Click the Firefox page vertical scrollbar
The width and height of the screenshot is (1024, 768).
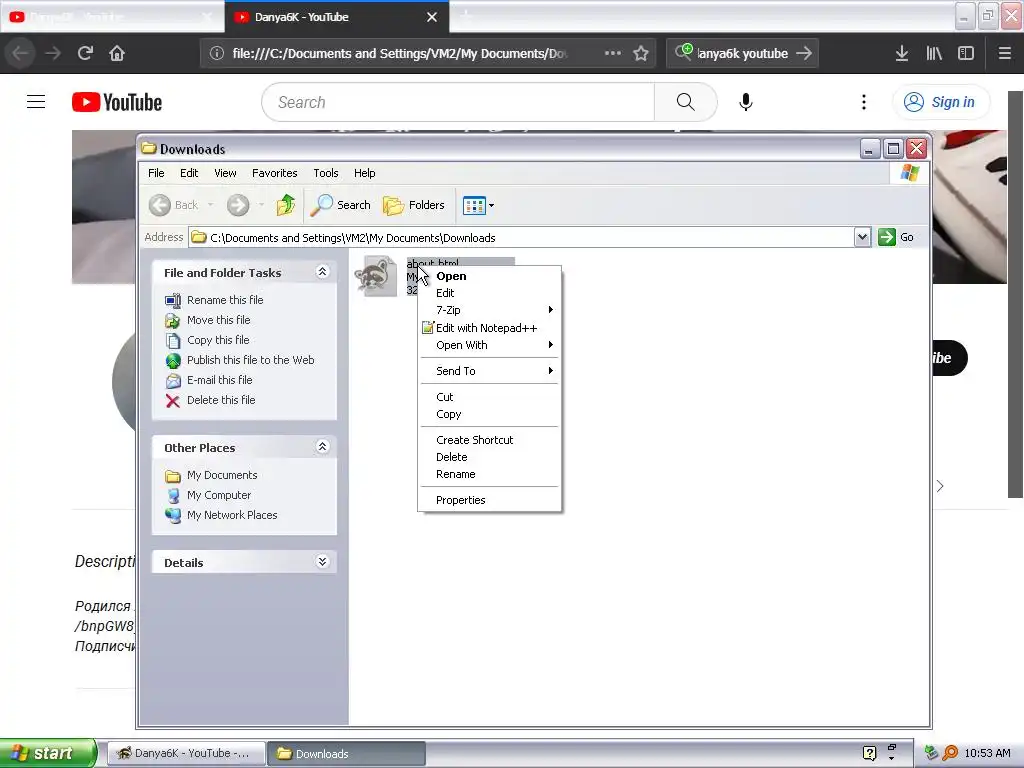coord(1015,294)
